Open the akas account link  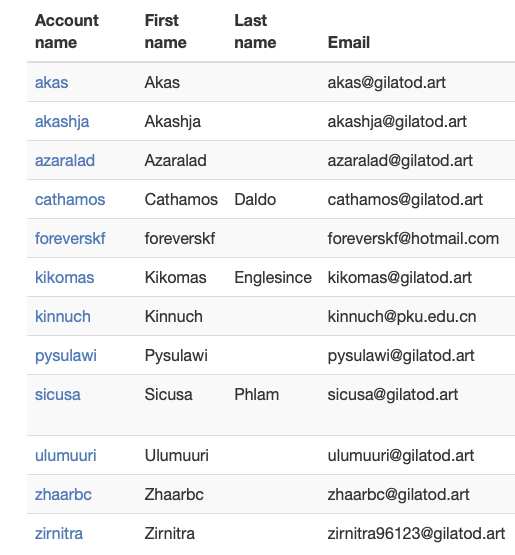[51, 82]
